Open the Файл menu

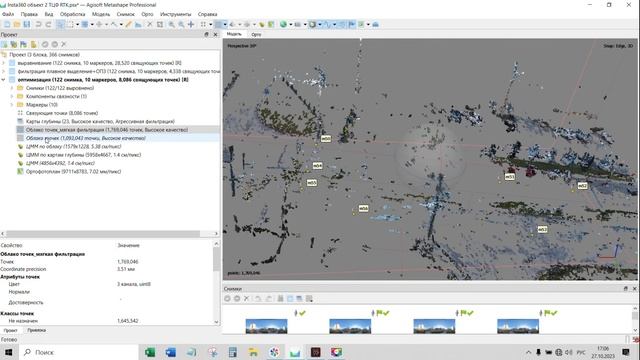pyautogui.click(x=8, y=14)
